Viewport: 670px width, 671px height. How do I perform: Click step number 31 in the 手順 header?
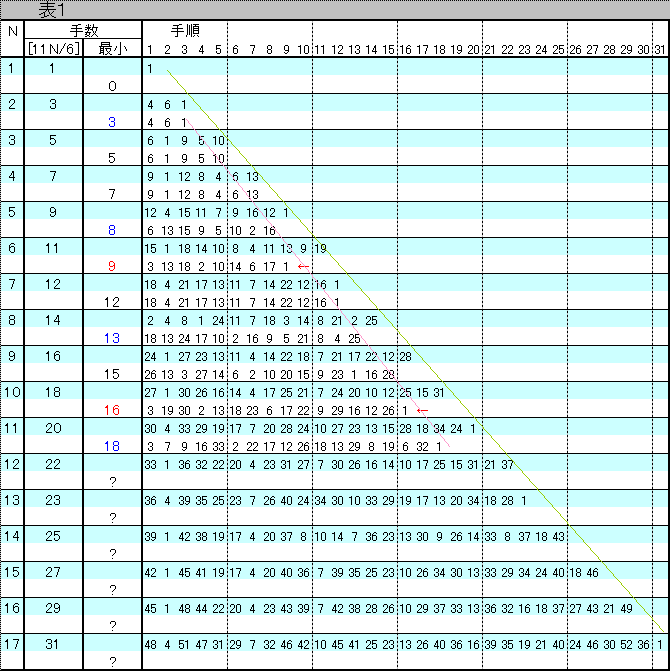pos(660,49)
